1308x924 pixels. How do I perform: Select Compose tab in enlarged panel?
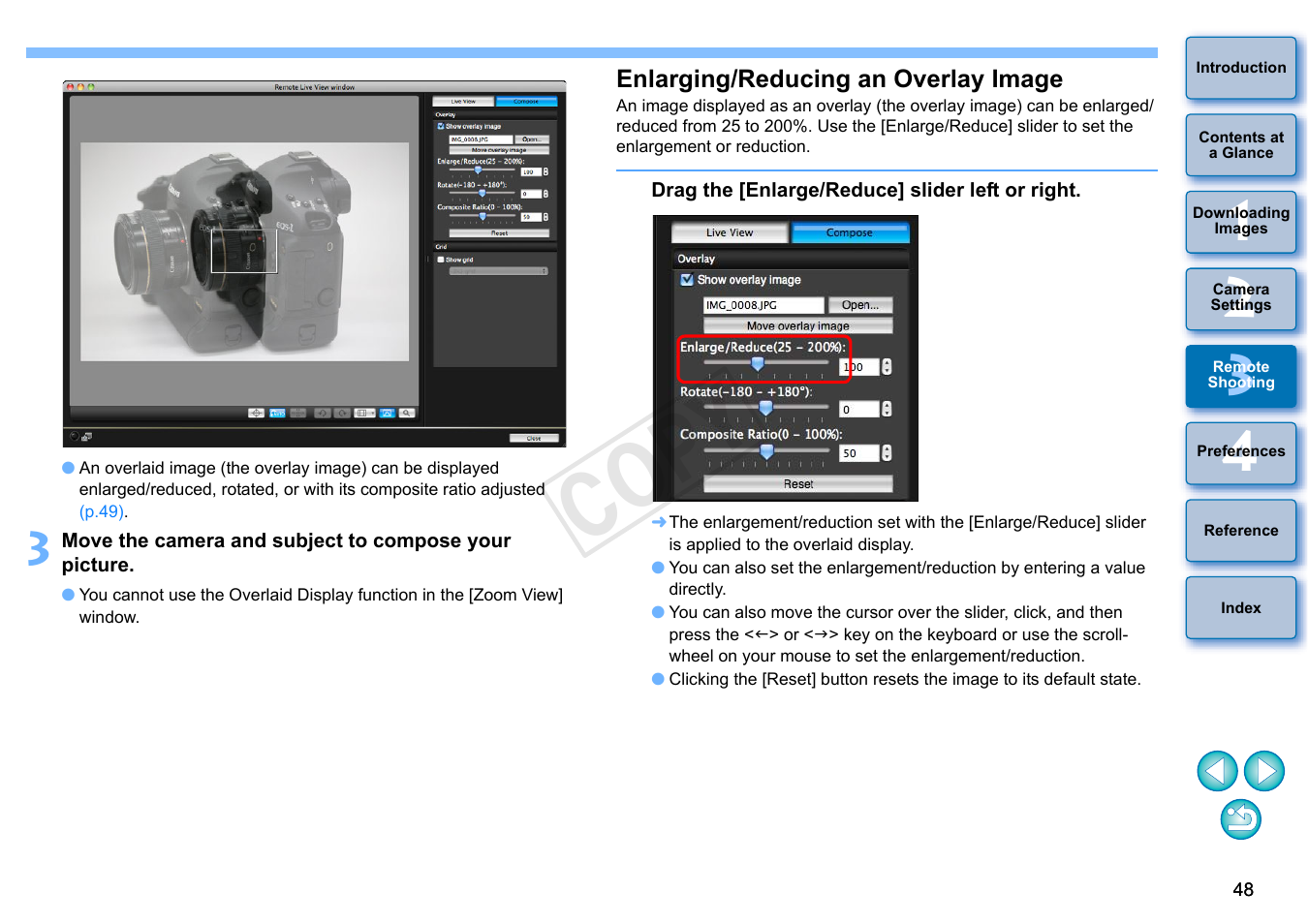point(850,232)
